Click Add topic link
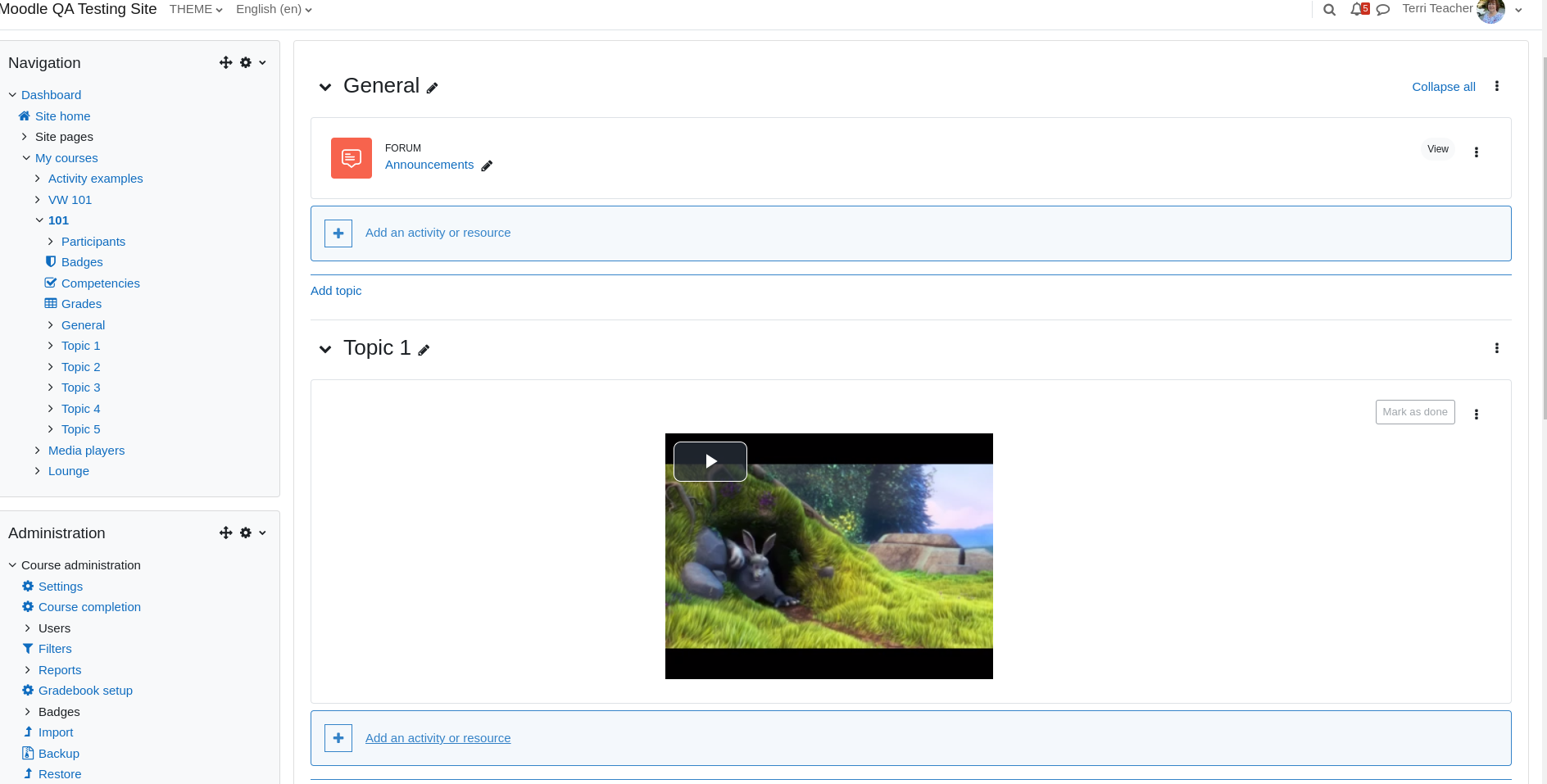The height and width of the screenshot is (784, 1547). [336, 291]
